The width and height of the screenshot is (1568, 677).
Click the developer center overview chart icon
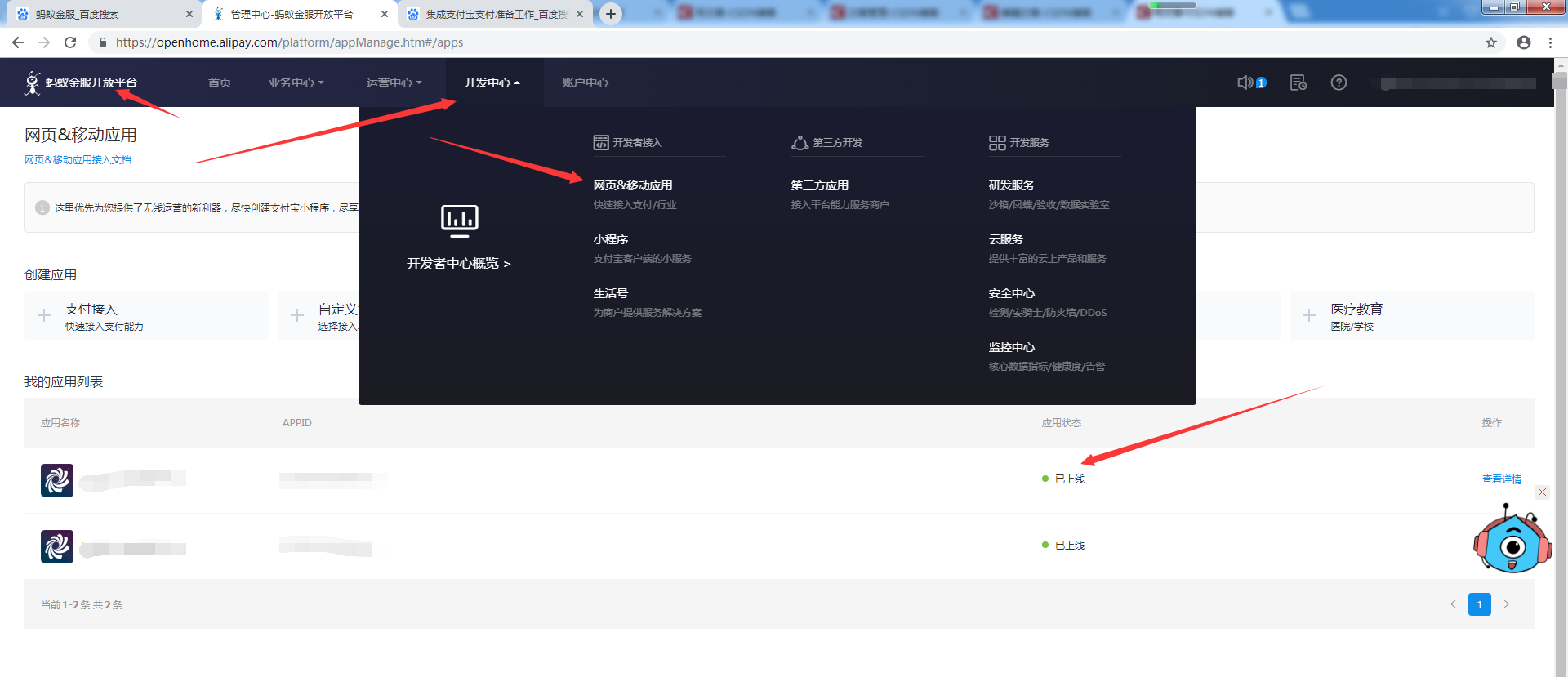[x=459, y=220]
